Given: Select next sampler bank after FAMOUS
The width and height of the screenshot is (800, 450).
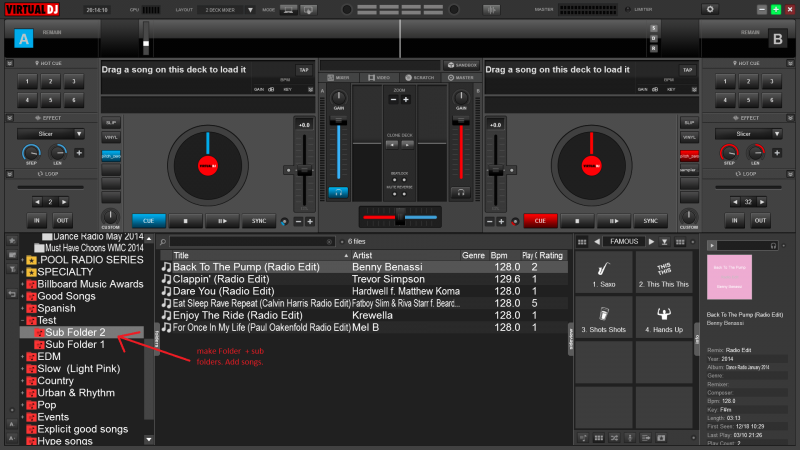Looking at the screenshot, I should [651, 242].
